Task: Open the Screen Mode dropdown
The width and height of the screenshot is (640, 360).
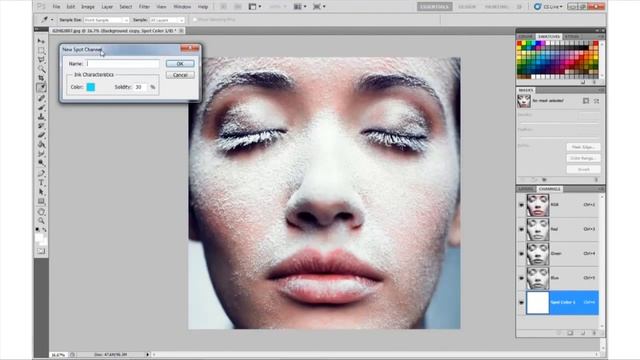Action: coord(319,7)
